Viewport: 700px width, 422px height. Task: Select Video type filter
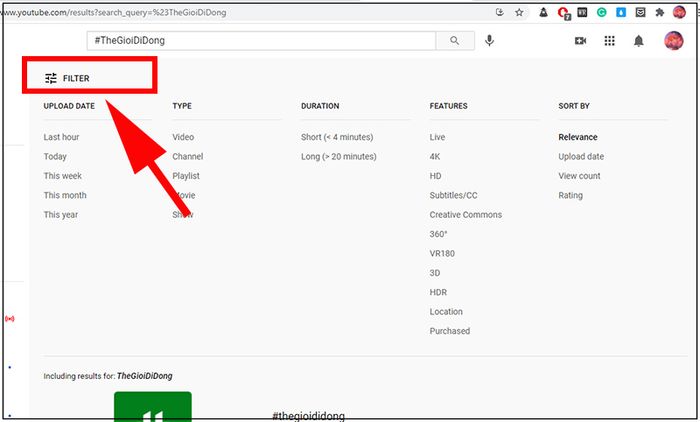click(x=183, y=137)
